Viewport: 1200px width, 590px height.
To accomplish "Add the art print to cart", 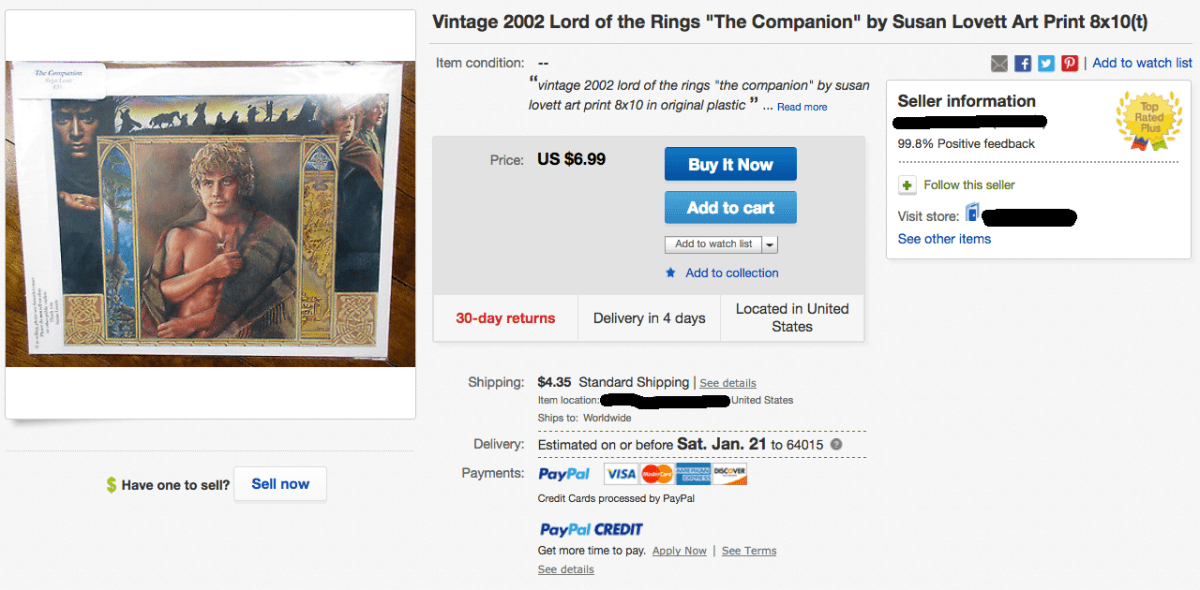I will [730, 208].
